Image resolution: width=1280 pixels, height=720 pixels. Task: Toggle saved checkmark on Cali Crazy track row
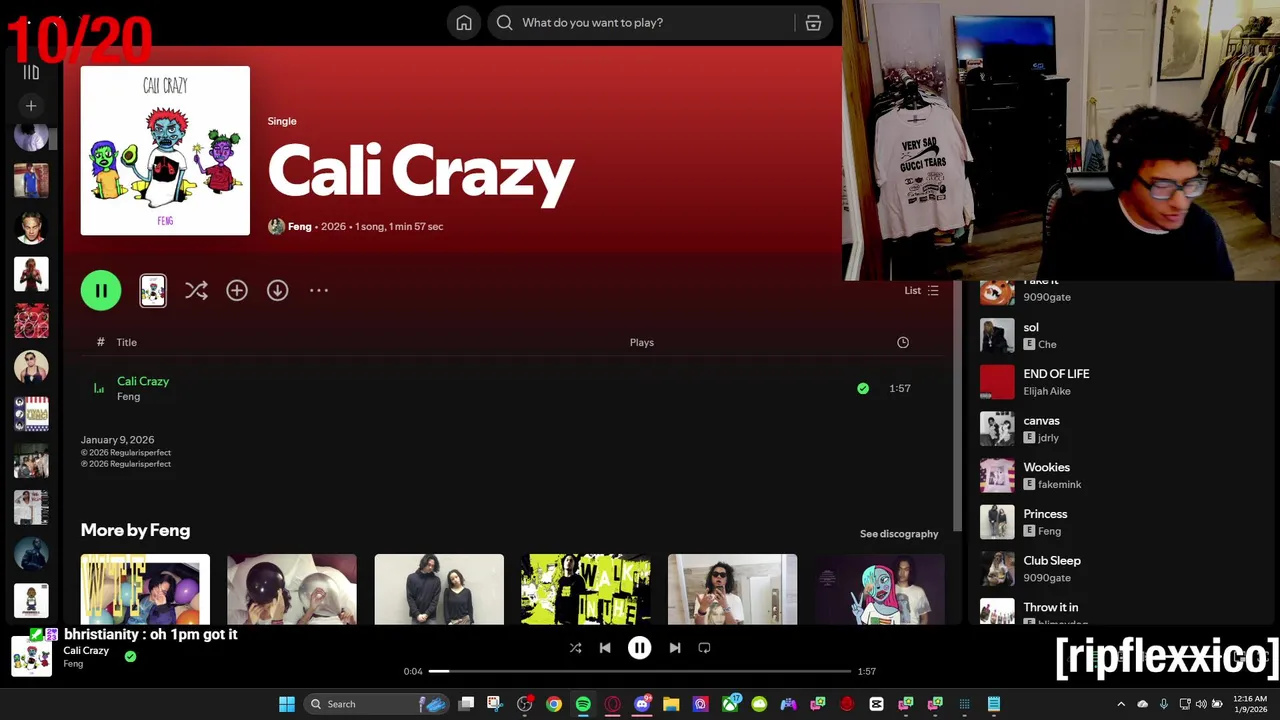click(863, 388)
